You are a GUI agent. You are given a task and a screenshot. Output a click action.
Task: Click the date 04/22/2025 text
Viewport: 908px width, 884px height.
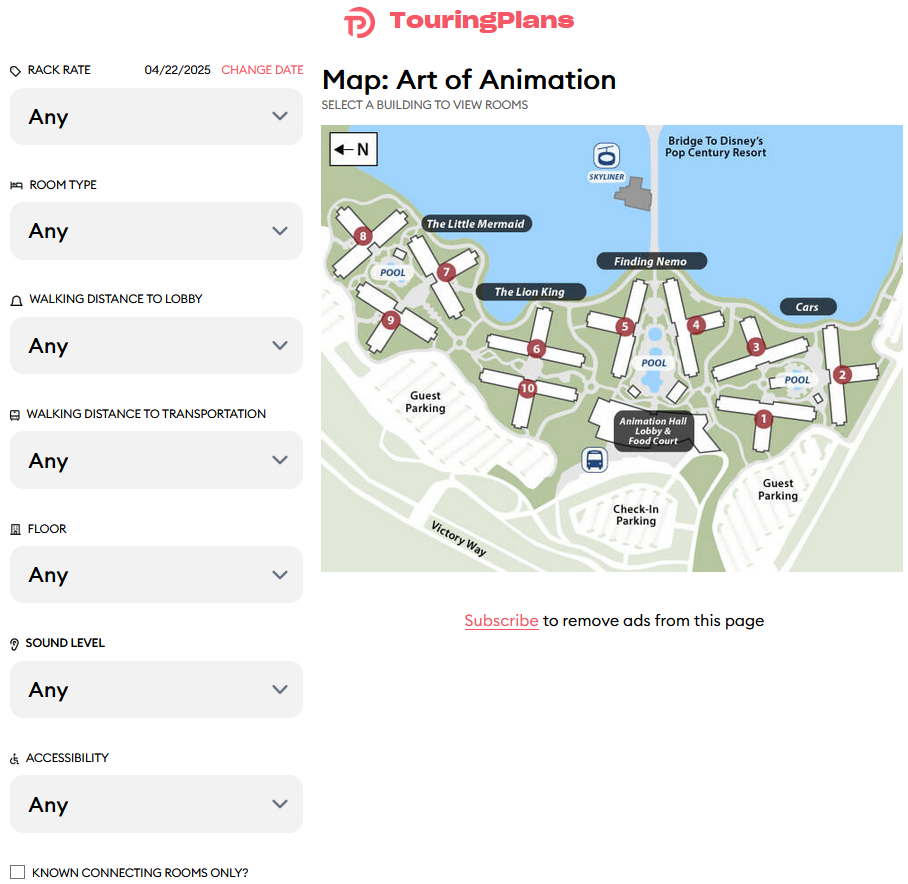point(177,70)
